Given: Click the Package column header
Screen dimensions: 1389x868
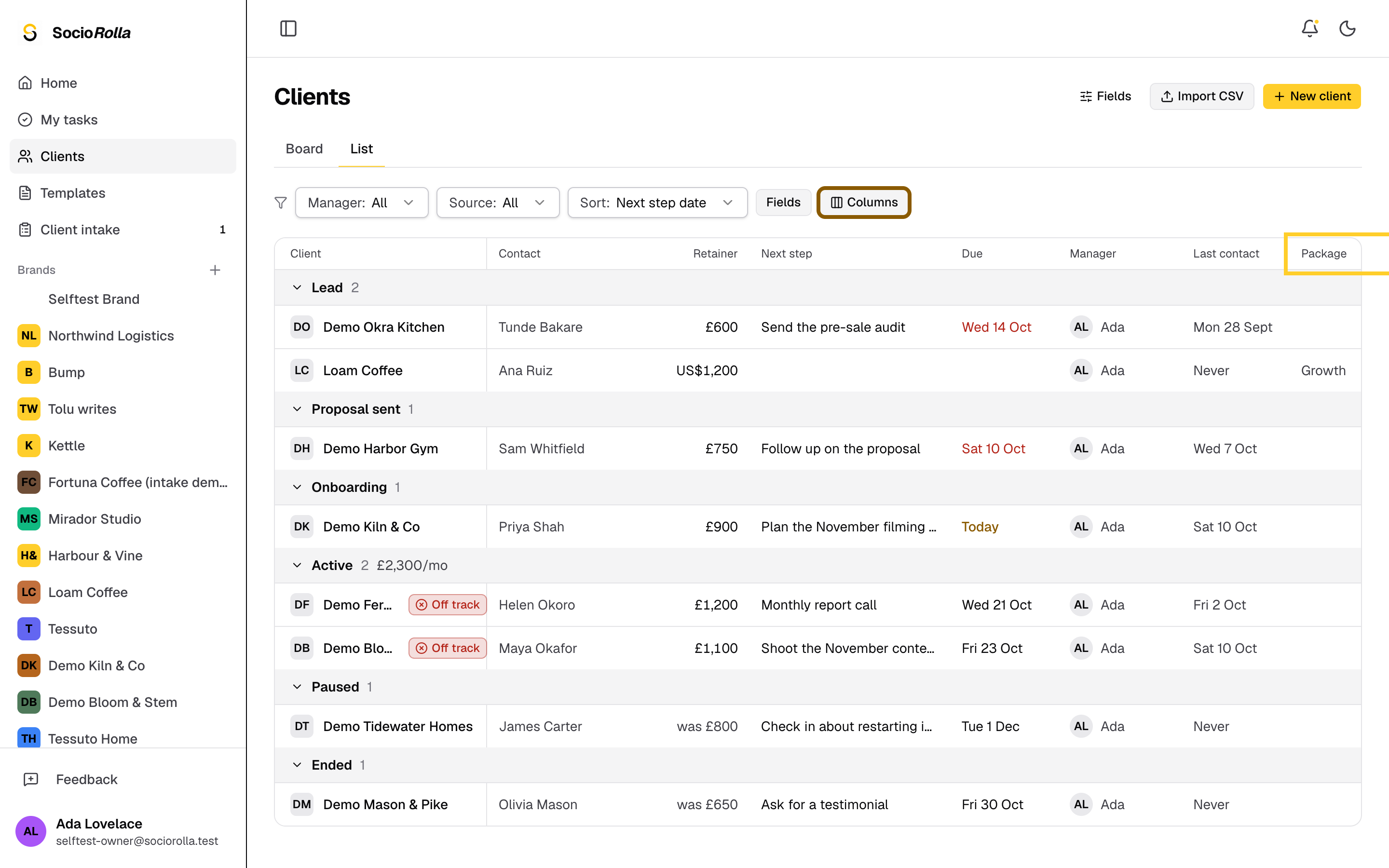Looking at the screenshot, I should point(1323,254).
